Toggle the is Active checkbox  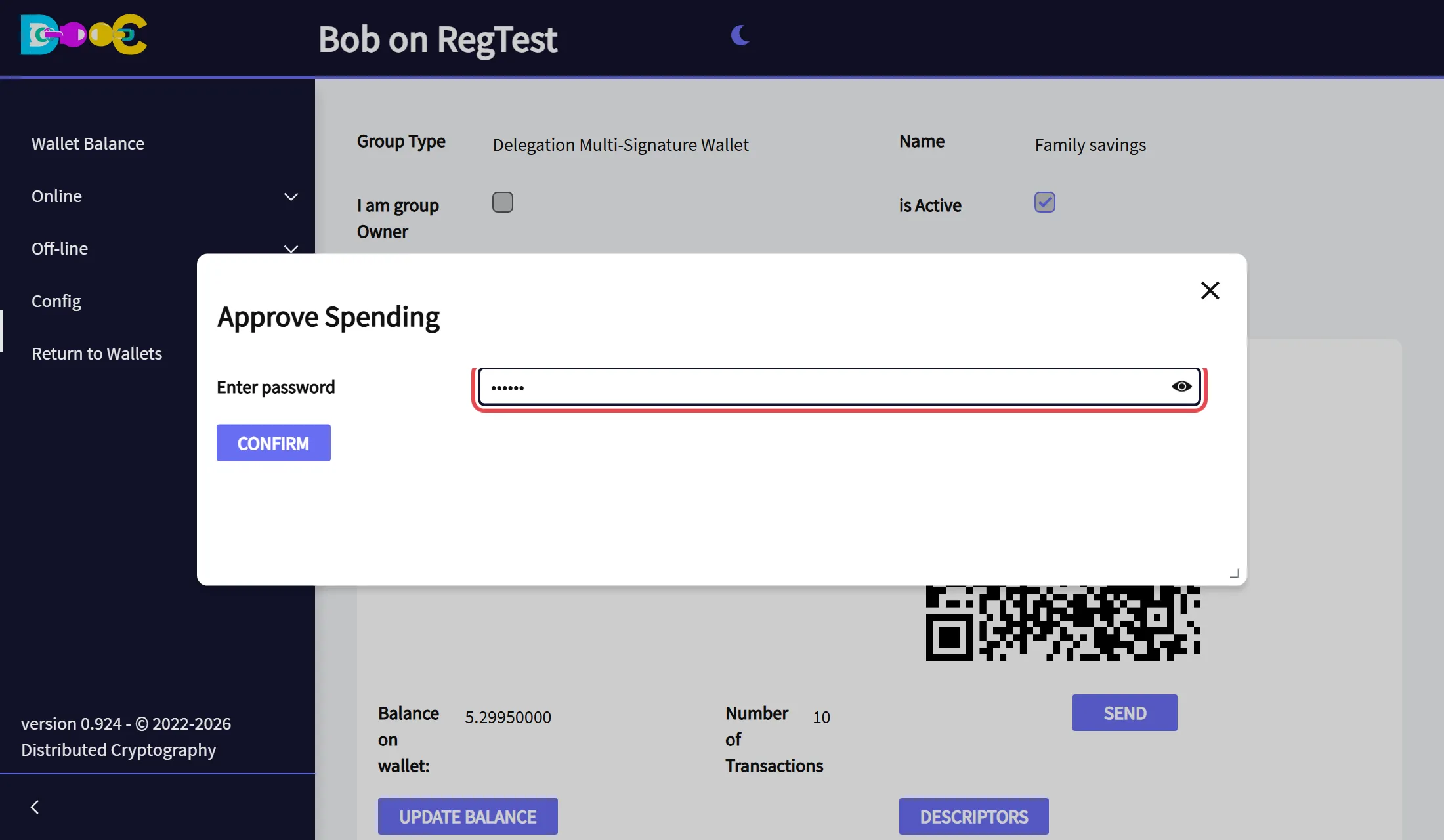tap(1045, 202)
